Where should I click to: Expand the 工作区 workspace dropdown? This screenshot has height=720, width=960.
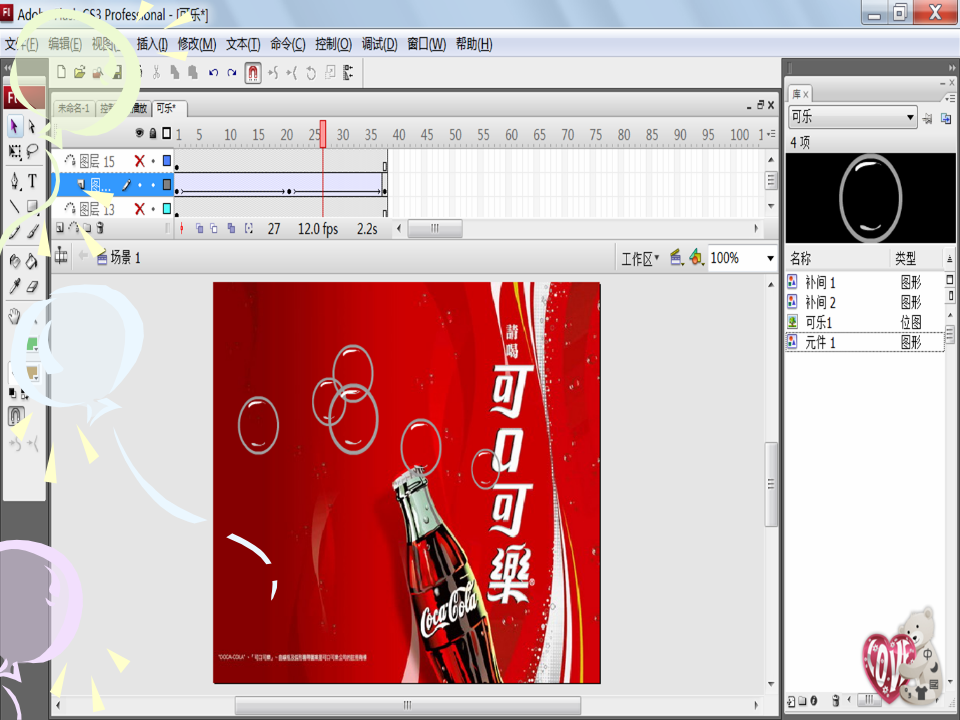640,258
